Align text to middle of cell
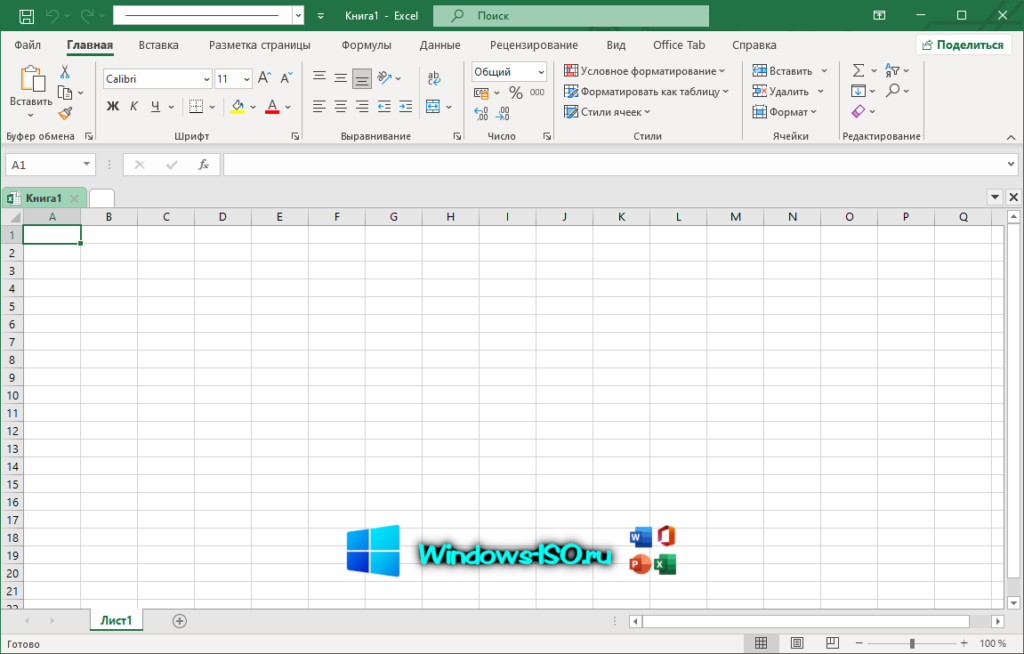Image resolution: width=1024 pixels, height=654 pixels. (340, 78)
